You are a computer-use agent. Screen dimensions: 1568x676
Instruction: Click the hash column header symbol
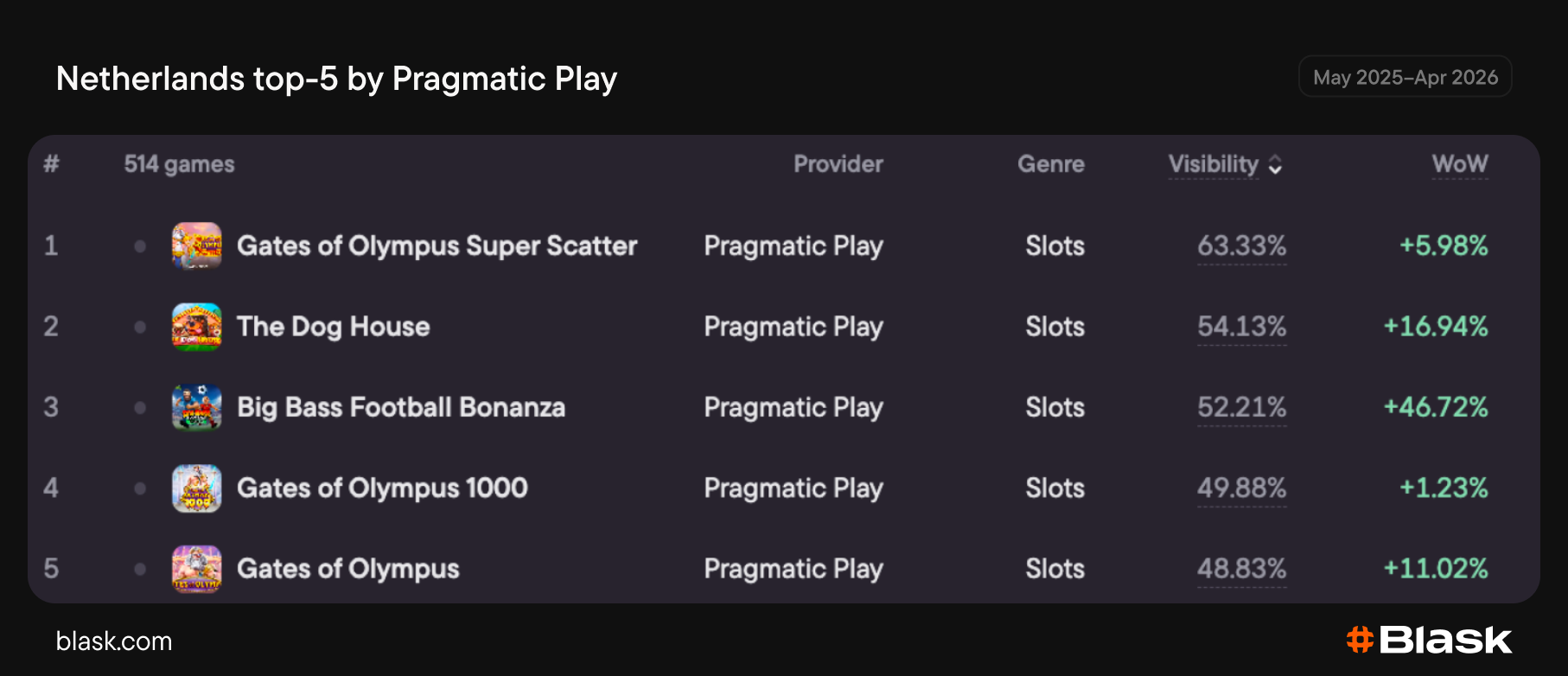[x=52, y=163]
